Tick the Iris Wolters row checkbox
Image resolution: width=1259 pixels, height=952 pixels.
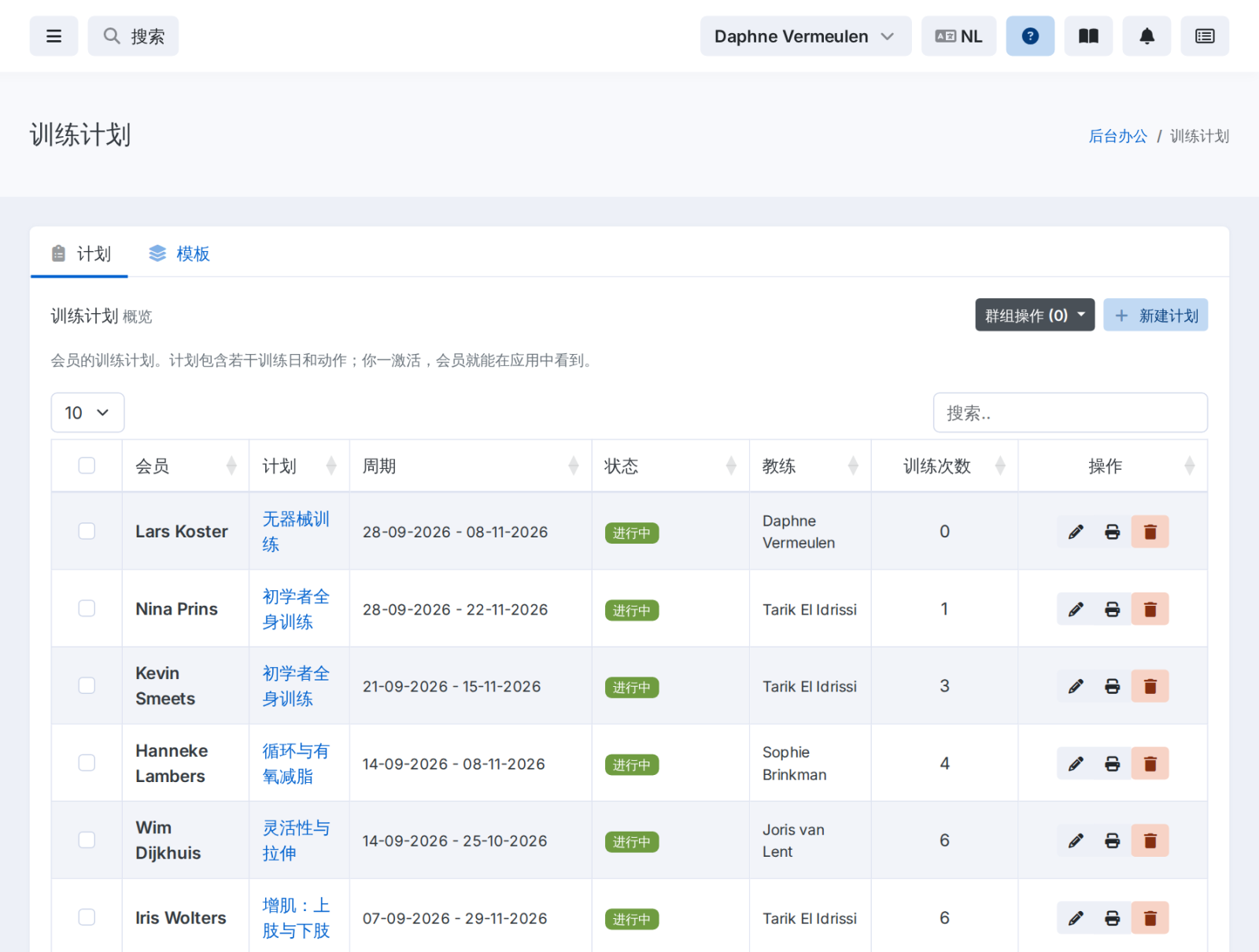(x=87, y=917)
